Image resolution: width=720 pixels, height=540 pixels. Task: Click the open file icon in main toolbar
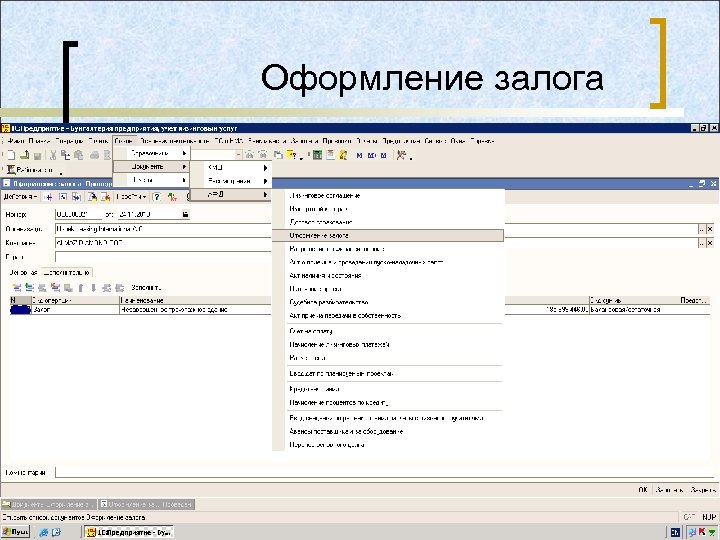click(x=25, y=155)
